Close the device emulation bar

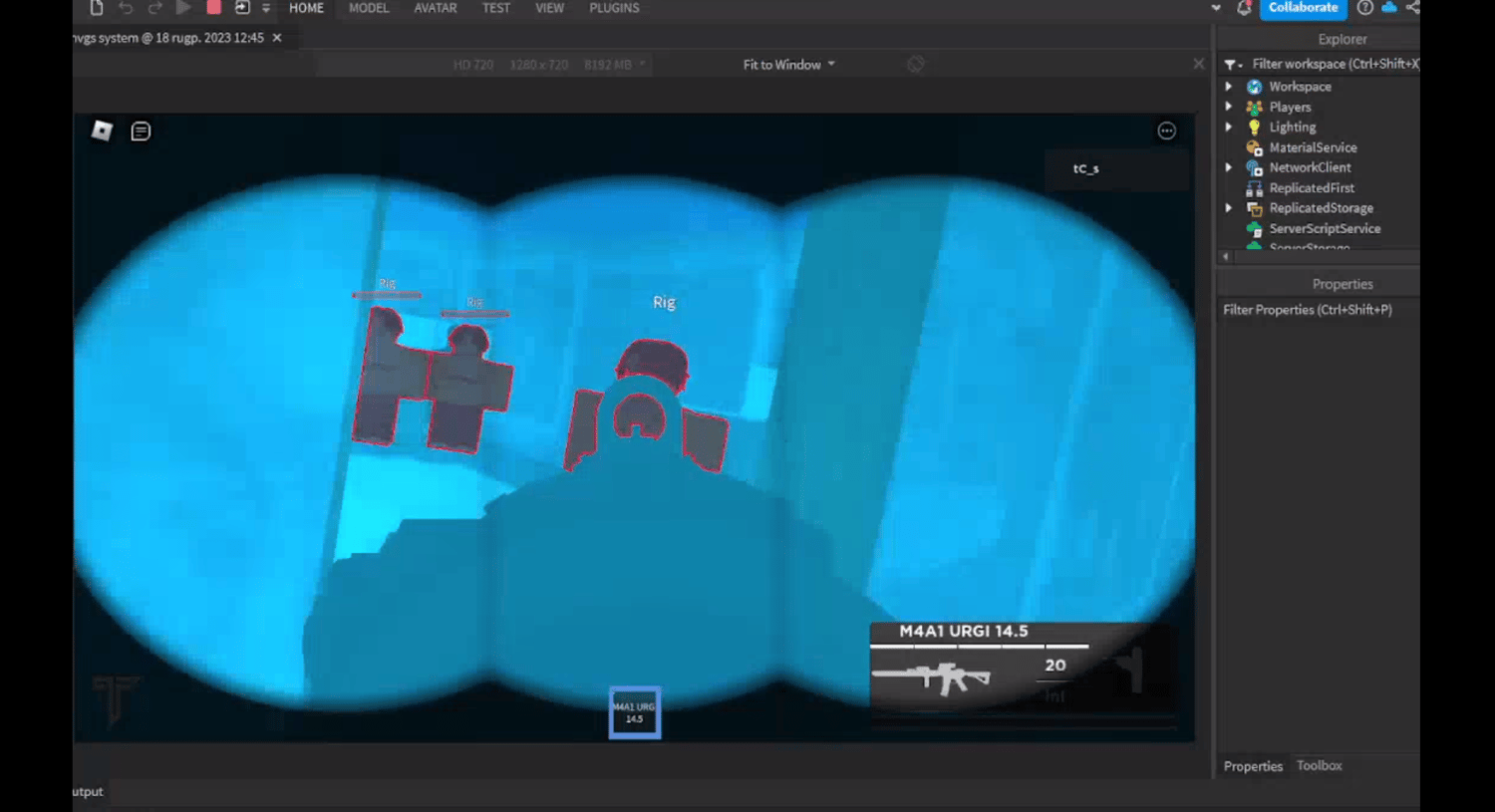(x=1199, y=64)
